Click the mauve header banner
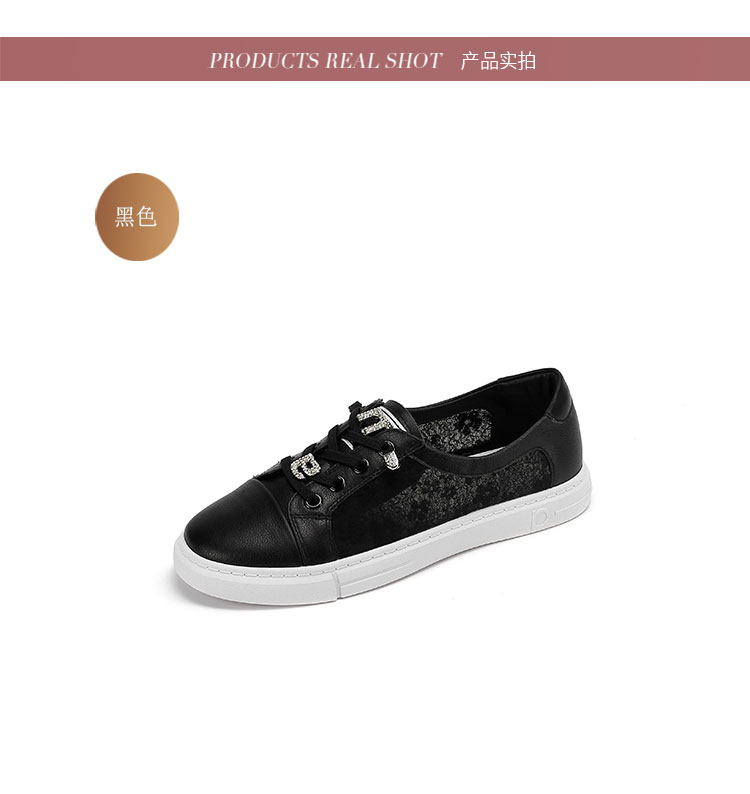Screen dimensions: 750x794 click(375, 59)
